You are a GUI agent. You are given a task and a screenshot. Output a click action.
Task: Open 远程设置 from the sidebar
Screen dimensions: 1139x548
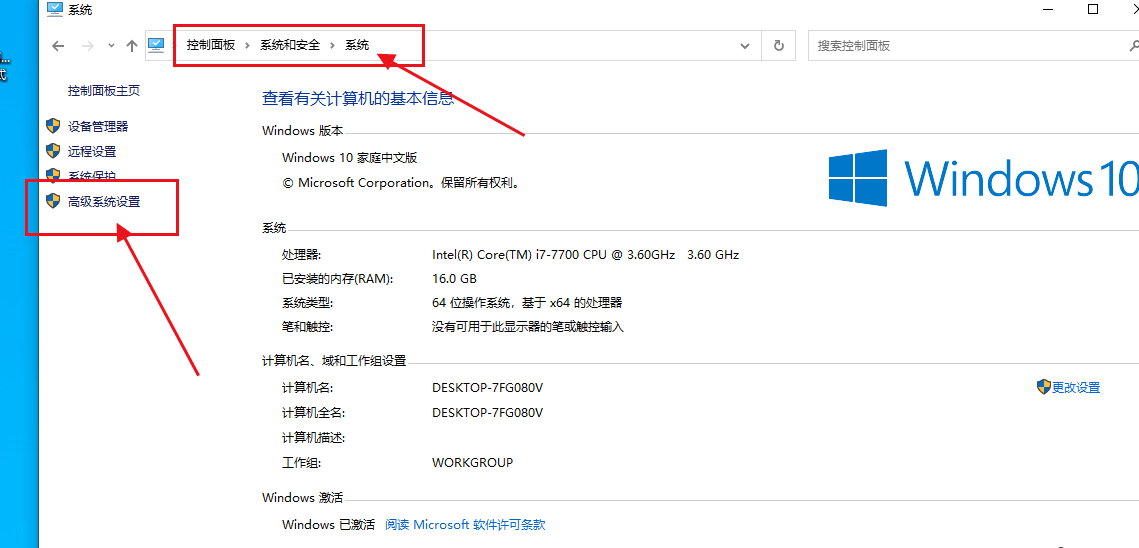point(92,151)
